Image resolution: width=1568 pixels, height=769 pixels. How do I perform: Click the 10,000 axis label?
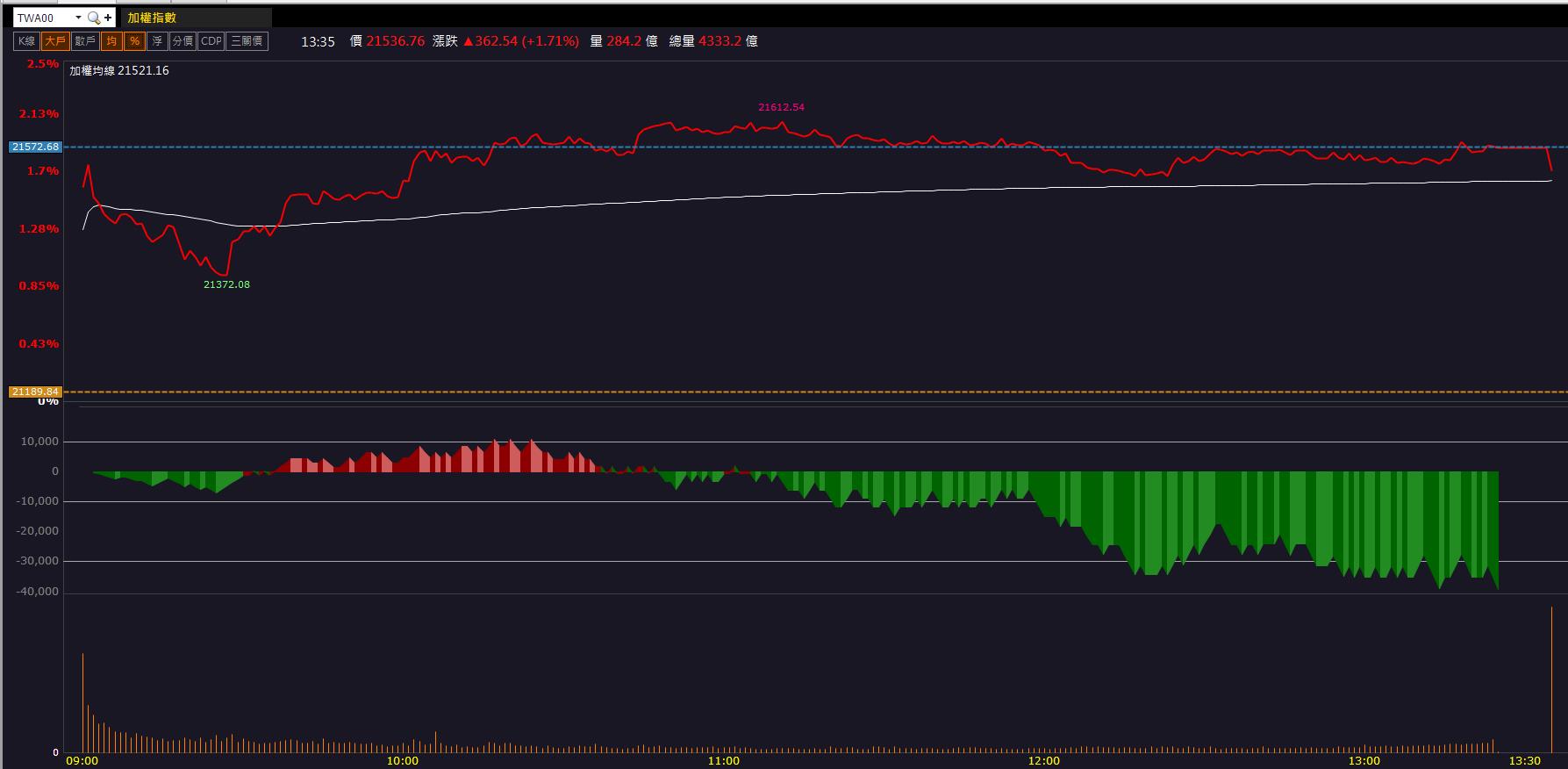tap(40, 442)
